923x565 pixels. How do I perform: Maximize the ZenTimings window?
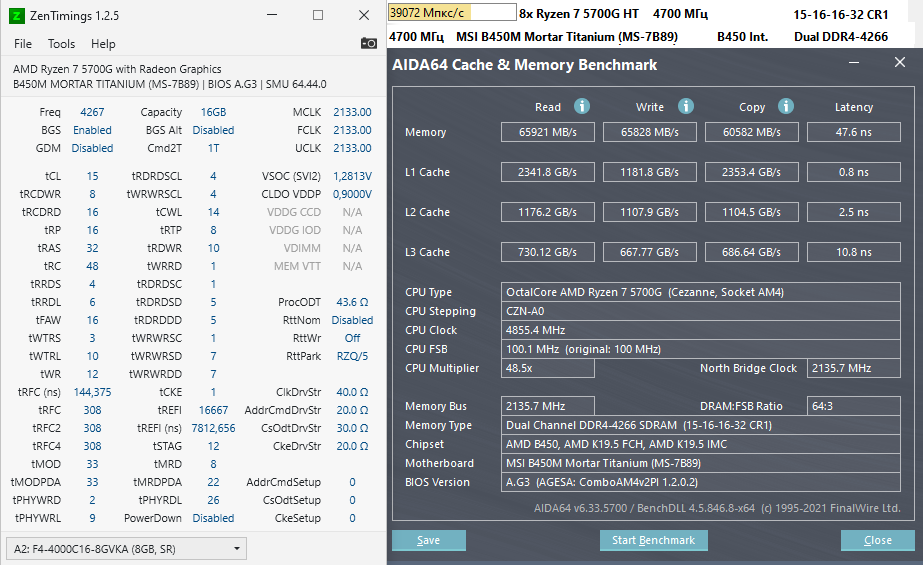[x=318, y=15]
